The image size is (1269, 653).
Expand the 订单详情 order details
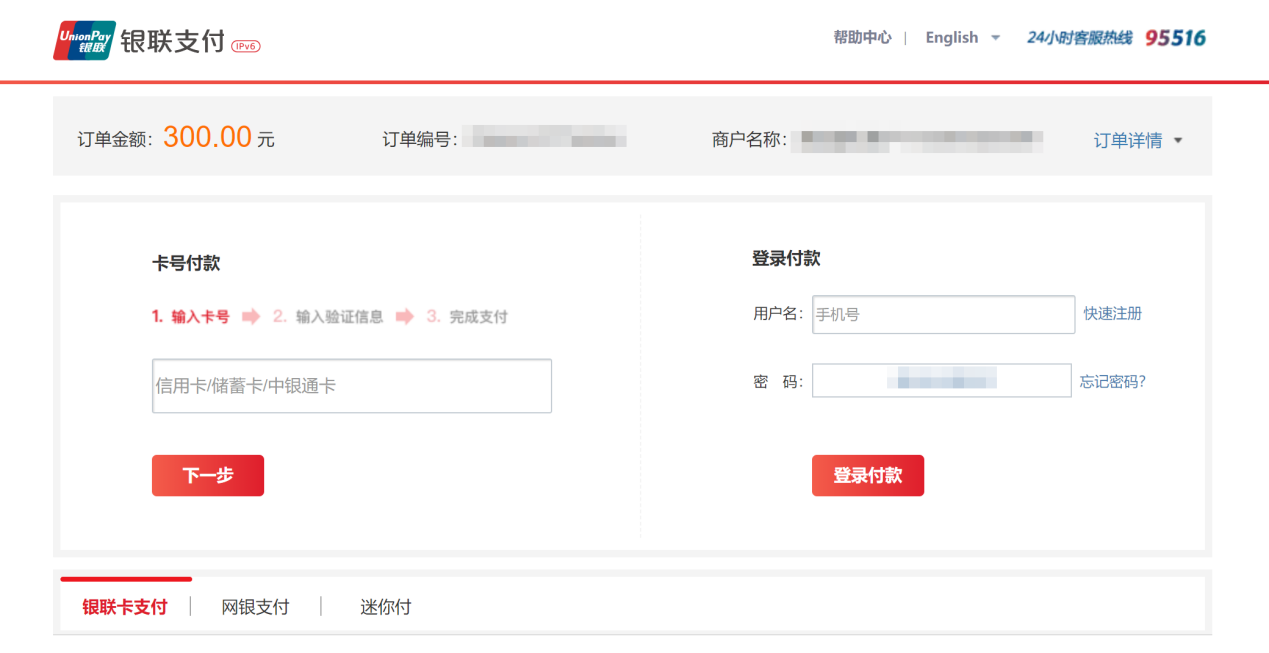coord(1137,140)
